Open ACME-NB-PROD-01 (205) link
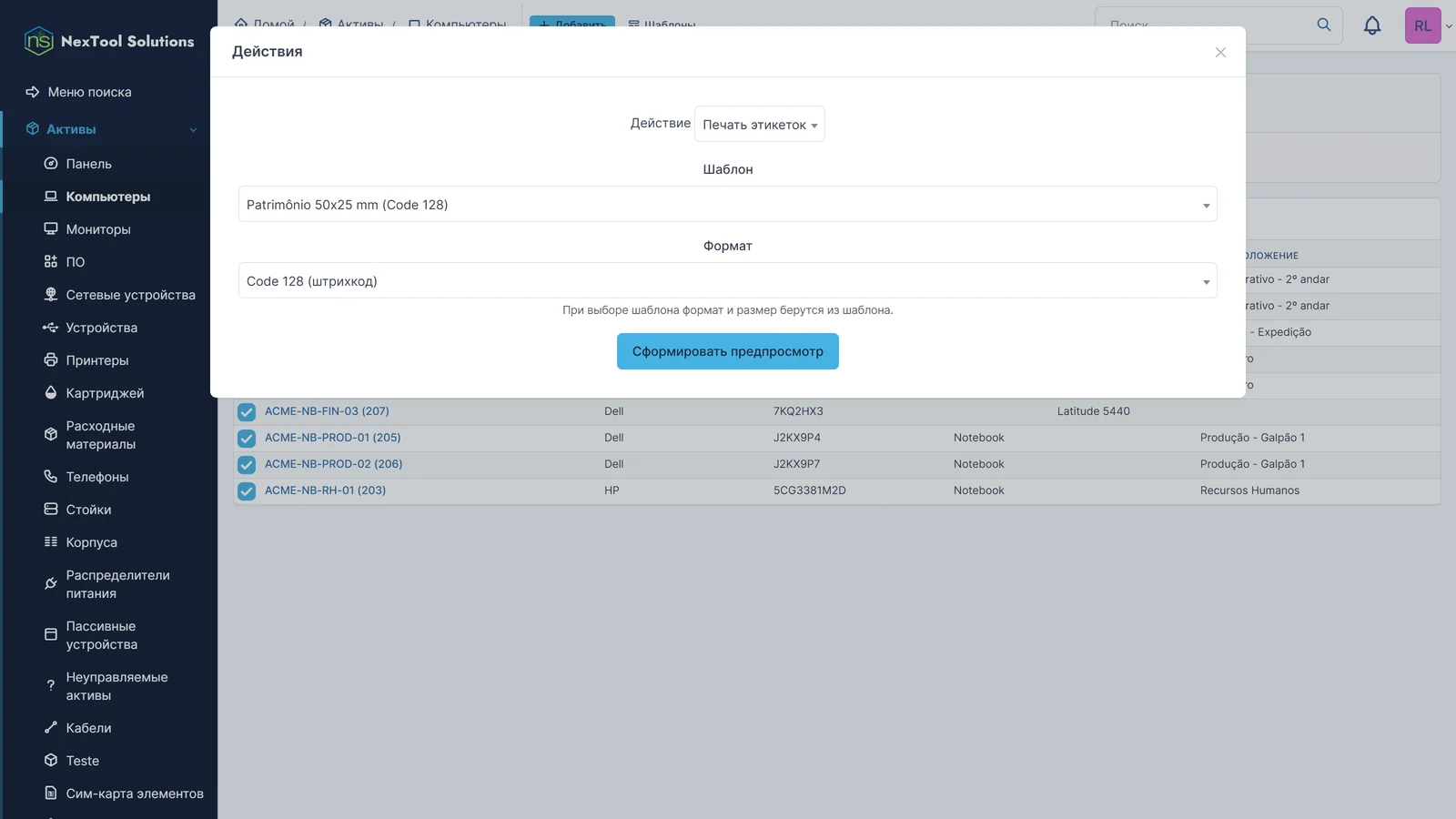Screen dimensions: 1456x819 tap(333, 438)
